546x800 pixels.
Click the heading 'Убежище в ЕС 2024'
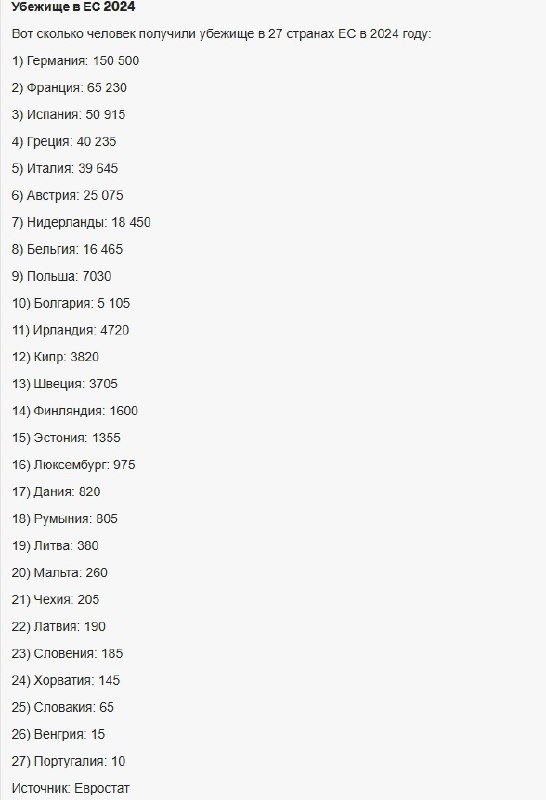pyautogui.click(x=73, y=7)
